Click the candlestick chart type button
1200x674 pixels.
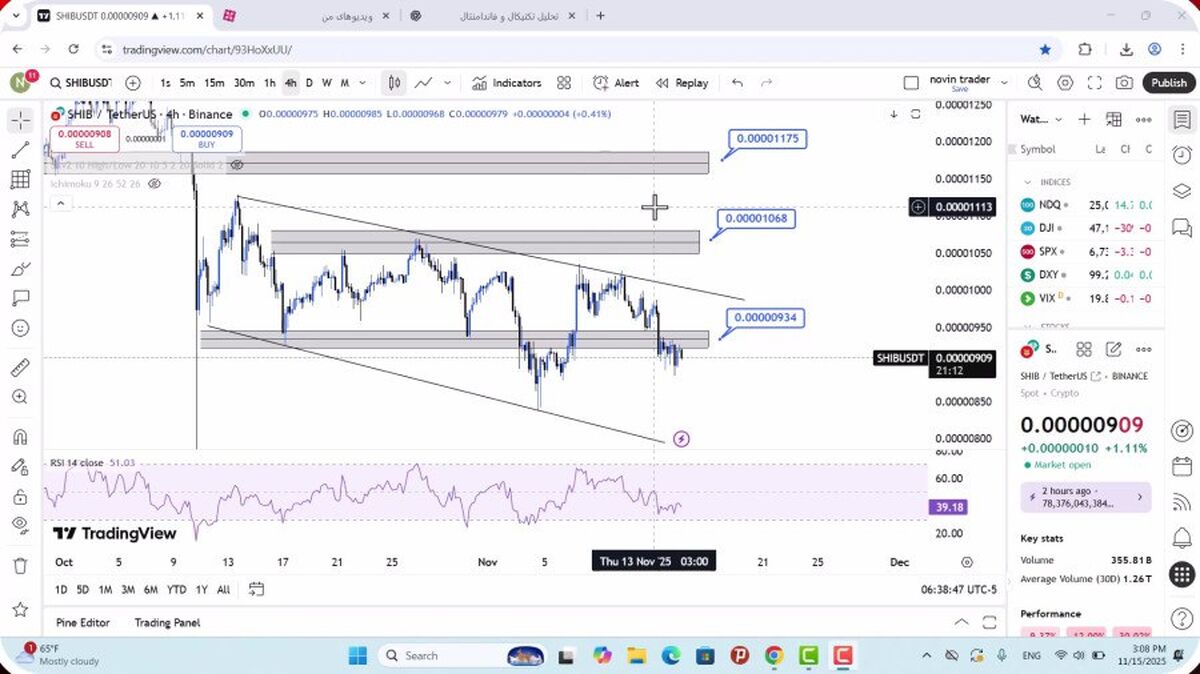395,83
